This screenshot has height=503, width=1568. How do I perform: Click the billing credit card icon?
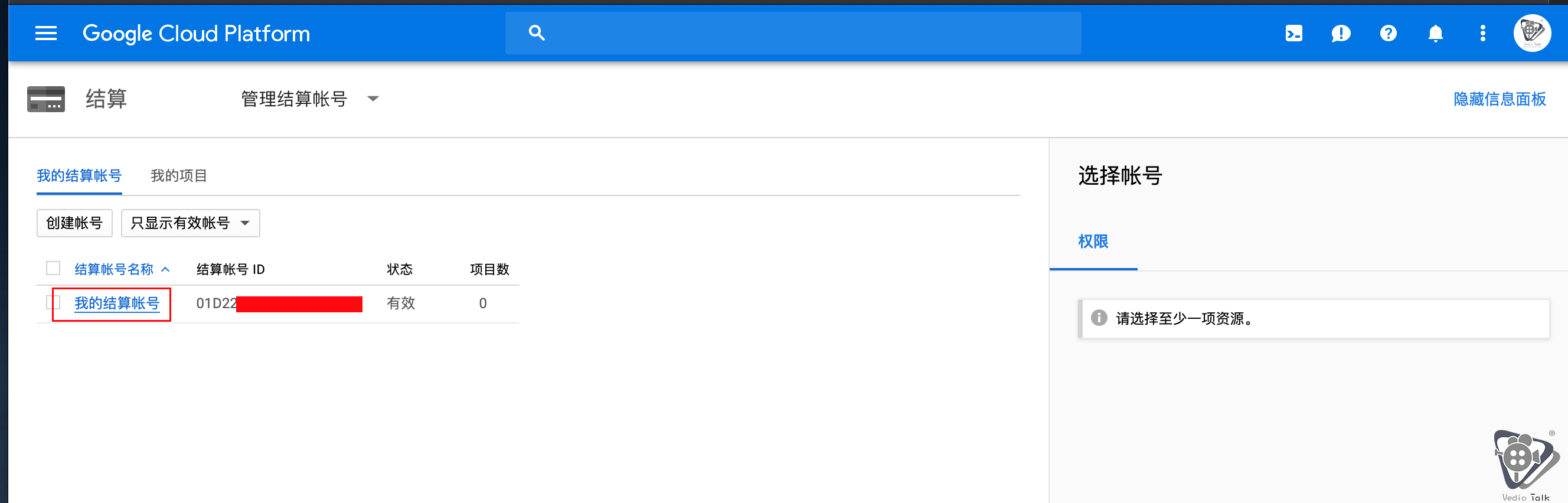pyautogui.click(x=45, y=99)
